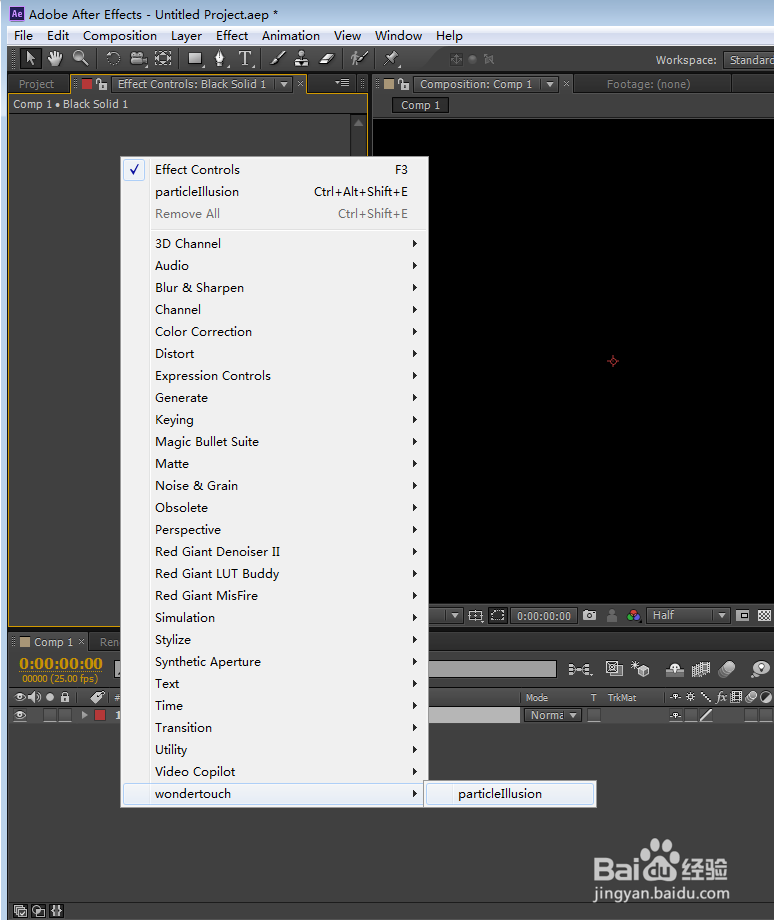Select the Horizontal Type tool
The image size is (774, 920).
point(245,59)
